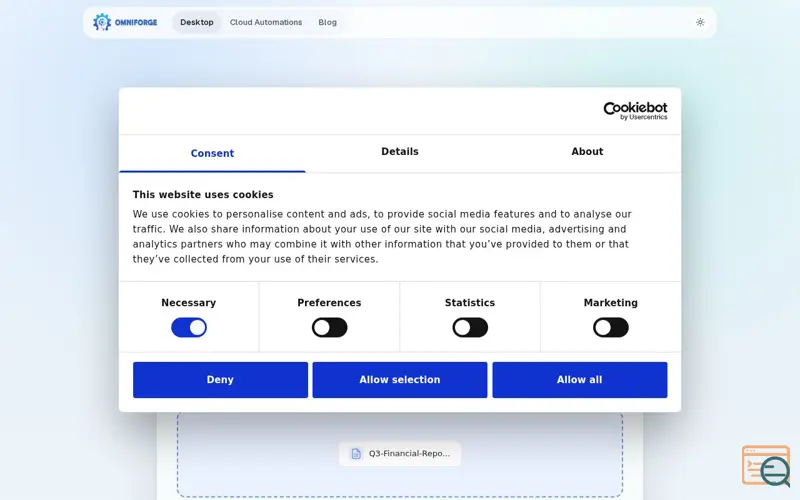This screenshot has height=500, width=800.
Task: Select the Q3-Financial-Repo... file chip
Action: pyautogui.click(x=400, y=454)
